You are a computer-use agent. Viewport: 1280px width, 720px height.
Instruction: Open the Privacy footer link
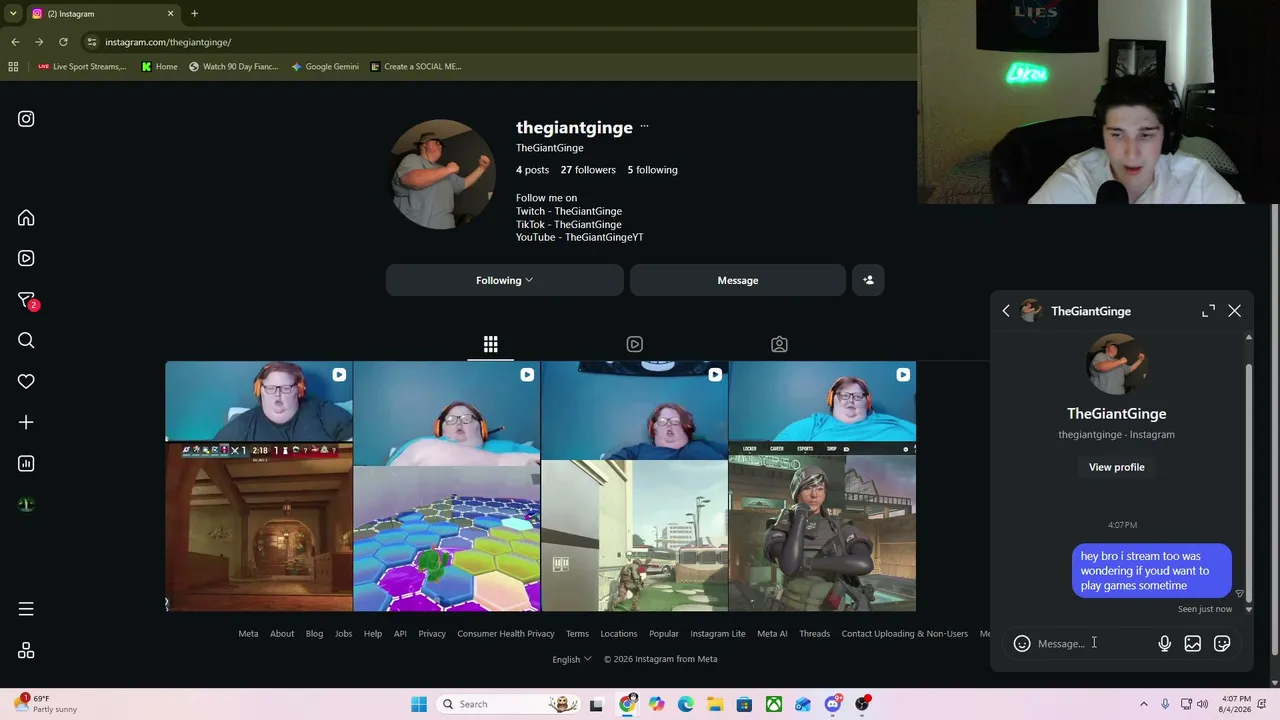click(432, 634)
